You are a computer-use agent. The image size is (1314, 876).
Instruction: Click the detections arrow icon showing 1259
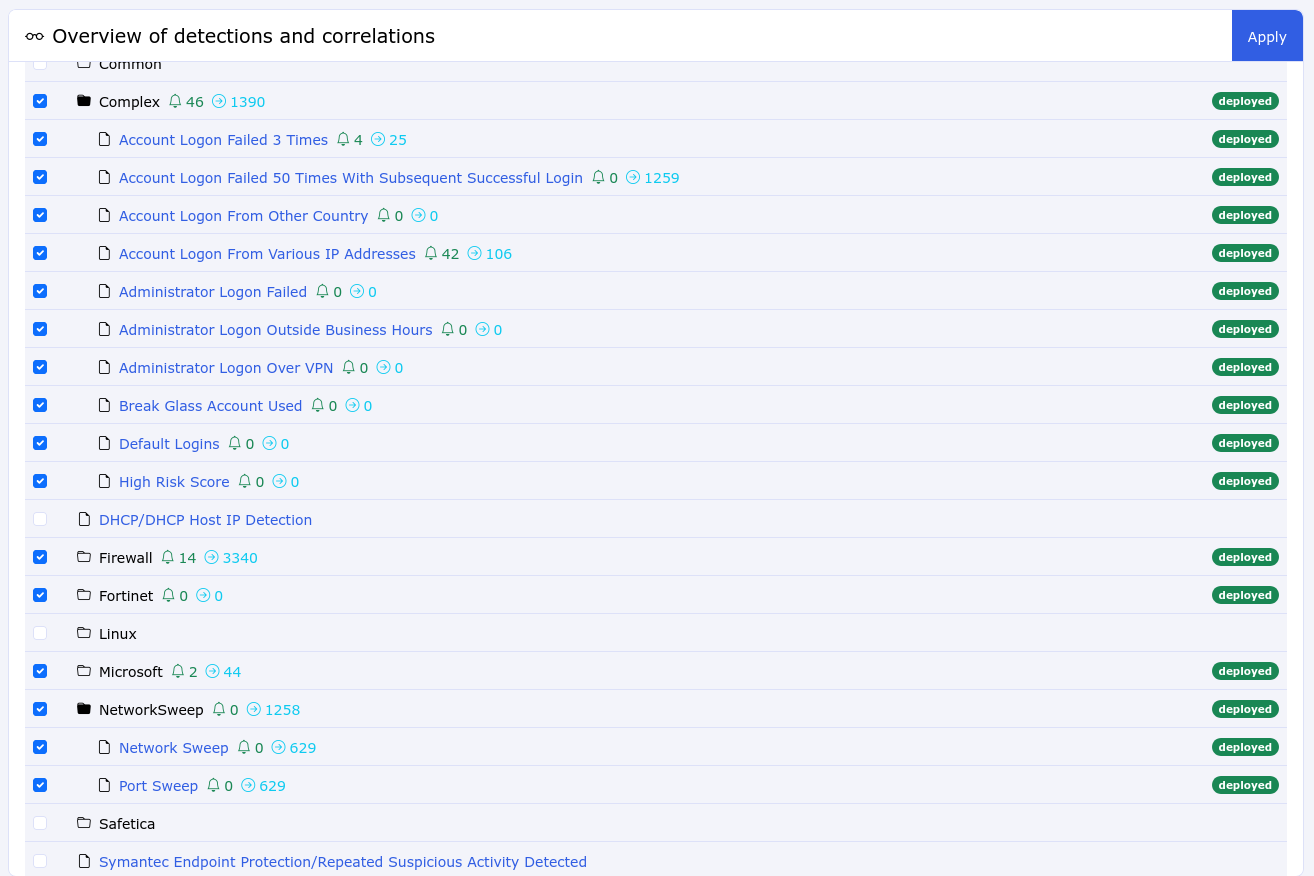pos(632,177)
